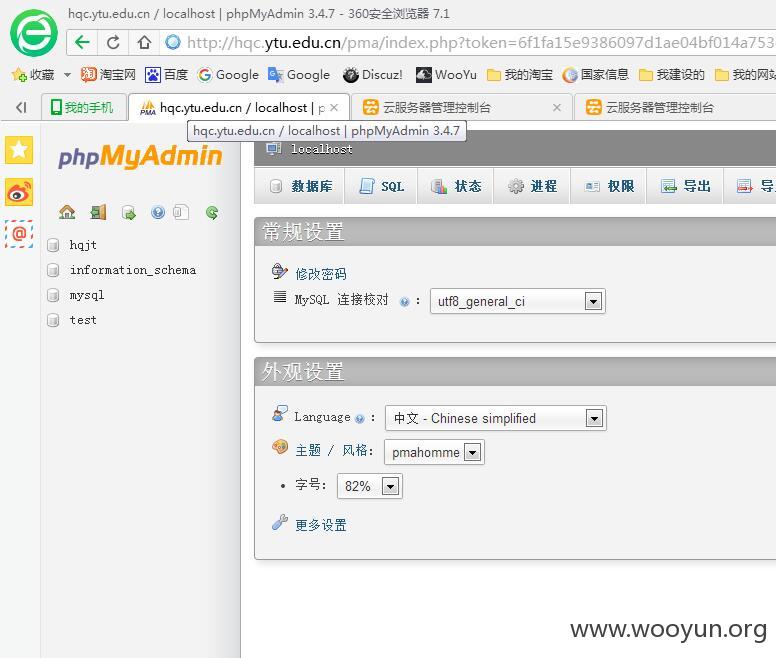Close first 云服务器管理控制台 tab
The image size is (776, 658).
pos(557,107)
